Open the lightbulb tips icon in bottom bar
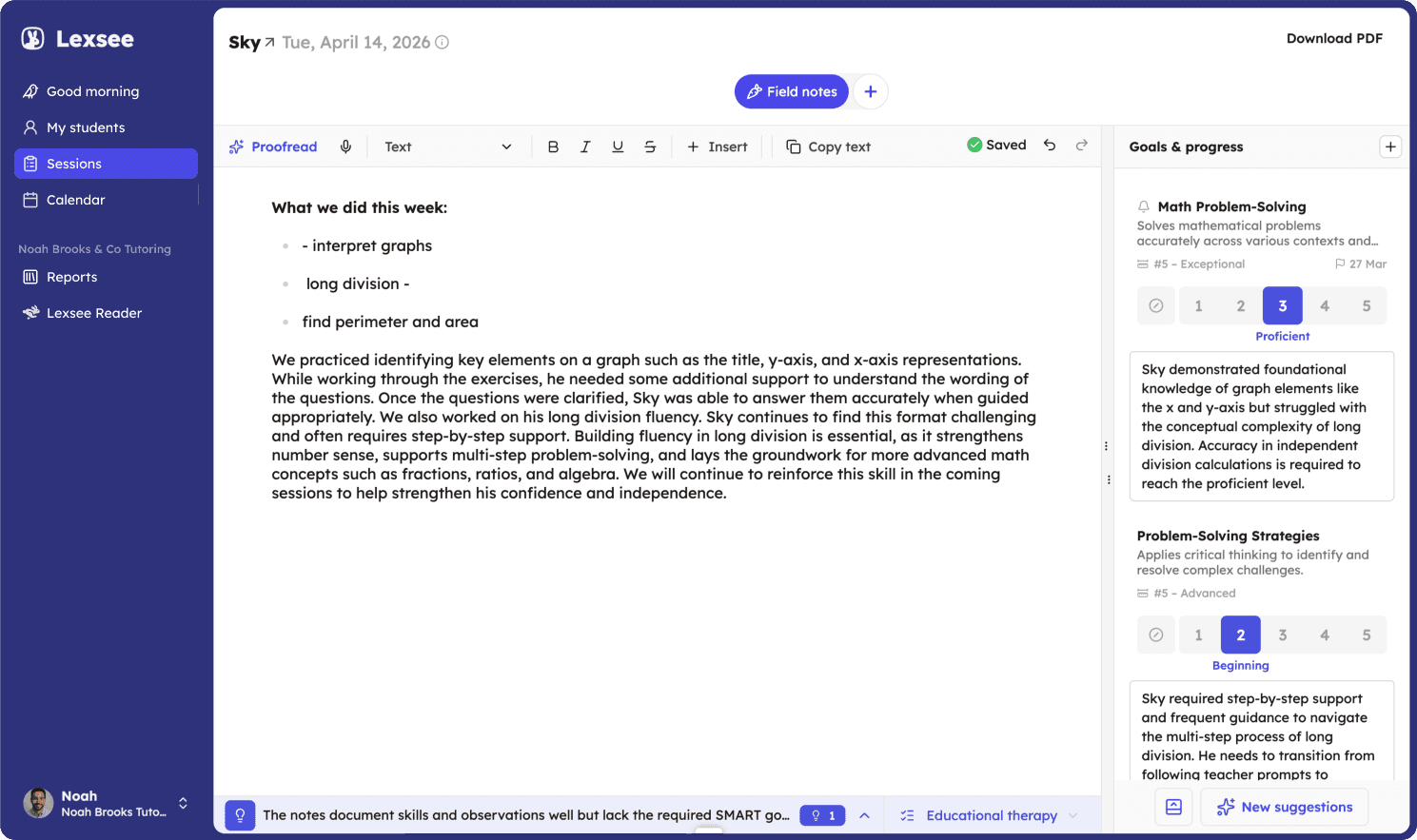This screenshot has height=840, width=1417. click(x=240, y=815)
